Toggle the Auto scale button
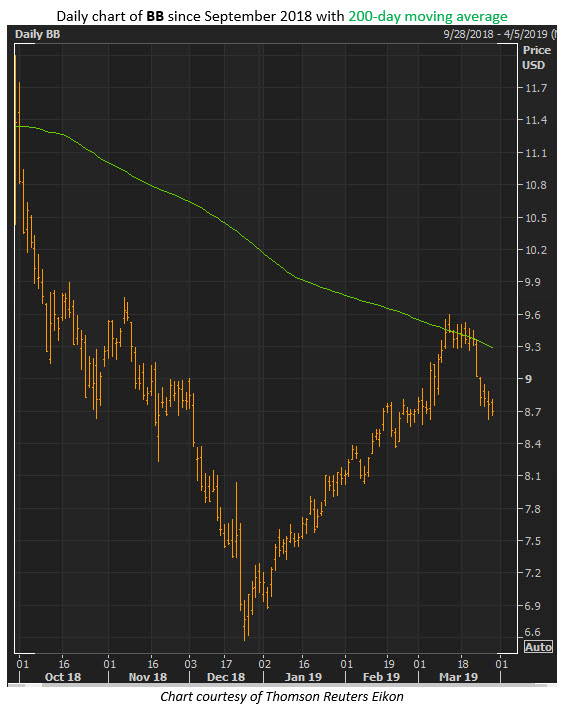Screen dimensions: 566x708 (x=538, y=647)
